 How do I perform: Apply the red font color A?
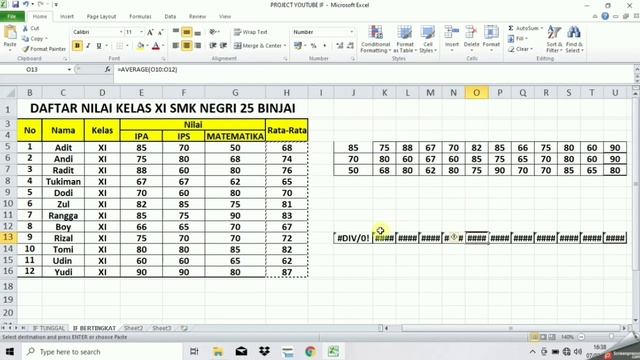pos(156,46)
